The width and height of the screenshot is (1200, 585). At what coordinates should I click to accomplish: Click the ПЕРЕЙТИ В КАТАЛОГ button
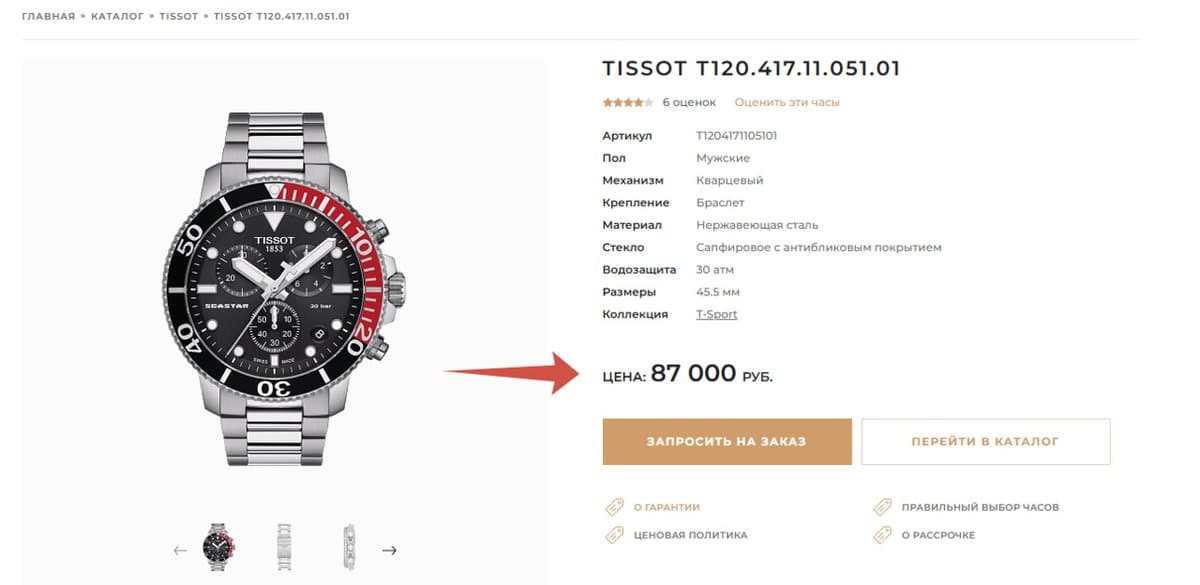986,441
